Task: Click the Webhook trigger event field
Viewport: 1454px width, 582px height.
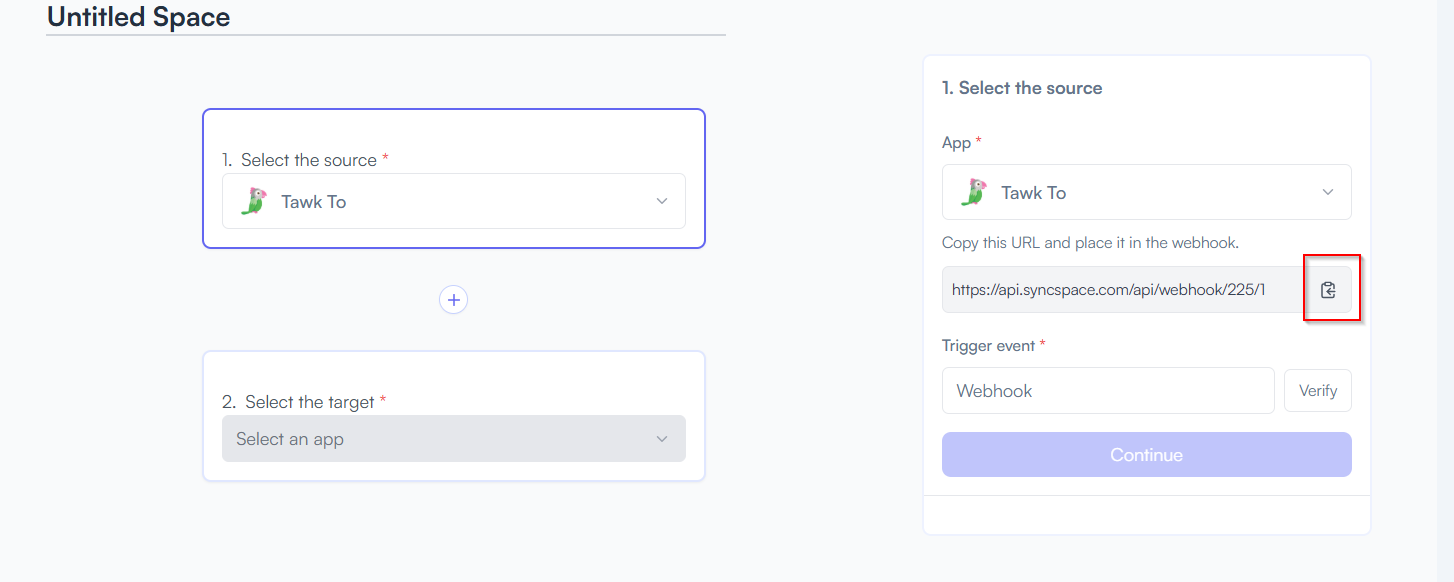Action: click(1108, 391)
